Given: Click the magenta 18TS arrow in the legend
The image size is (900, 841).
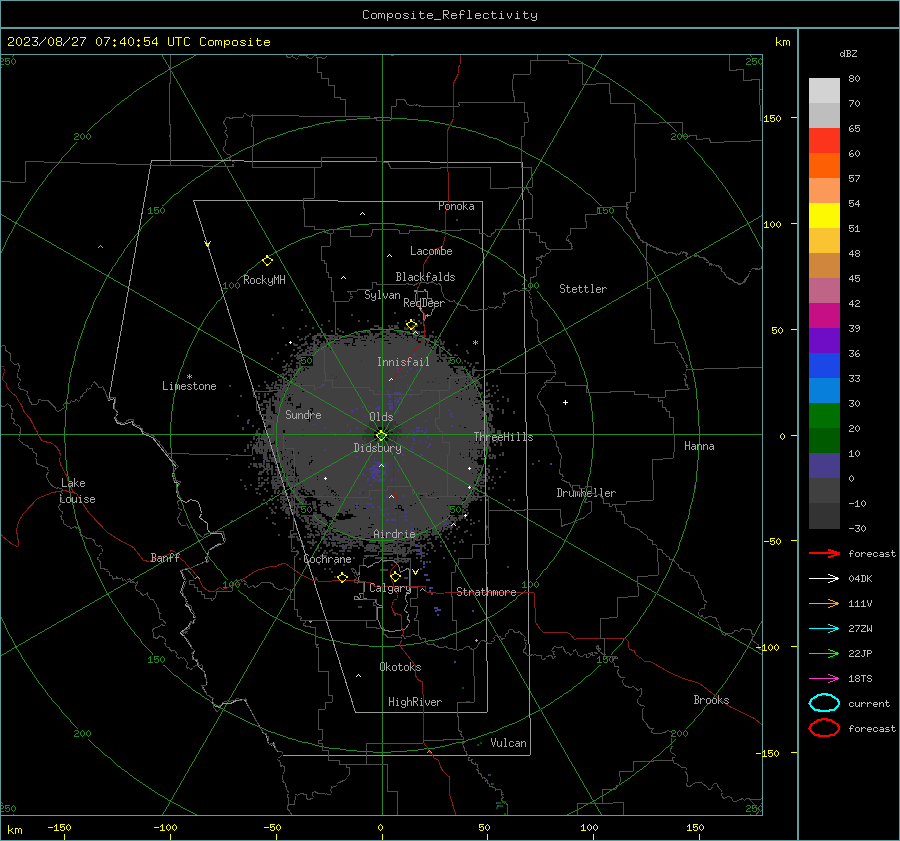Looking at the screenshot, I should coord(824,679).
